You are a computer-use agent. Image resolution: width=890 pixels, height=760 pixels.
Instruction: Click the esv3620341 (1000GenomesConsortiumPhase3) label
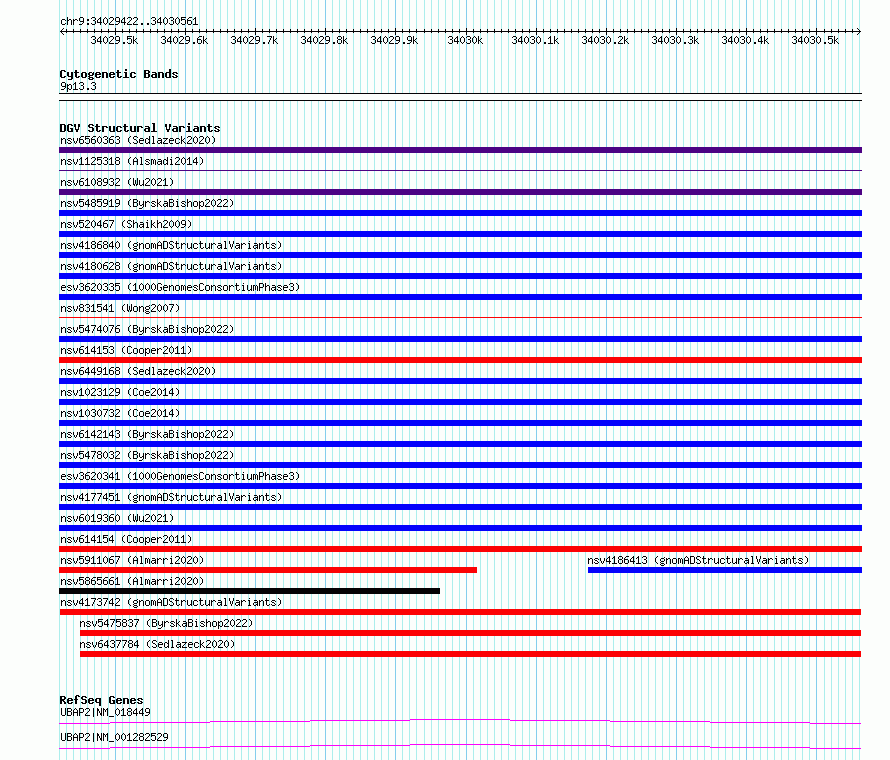click(180, 476)
